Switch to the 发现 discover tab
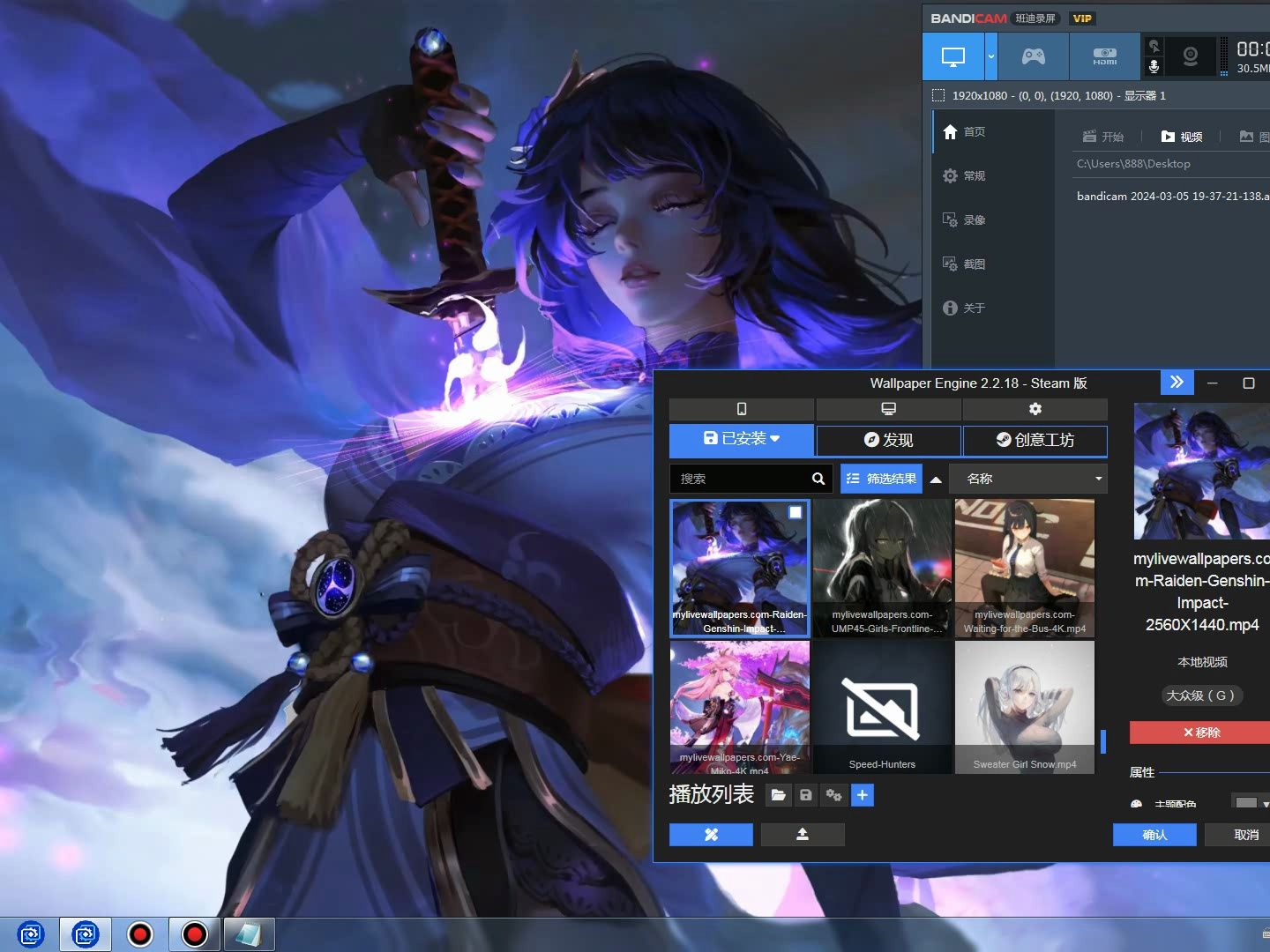This screenshot has width=1270, height=952. [888, 440]
